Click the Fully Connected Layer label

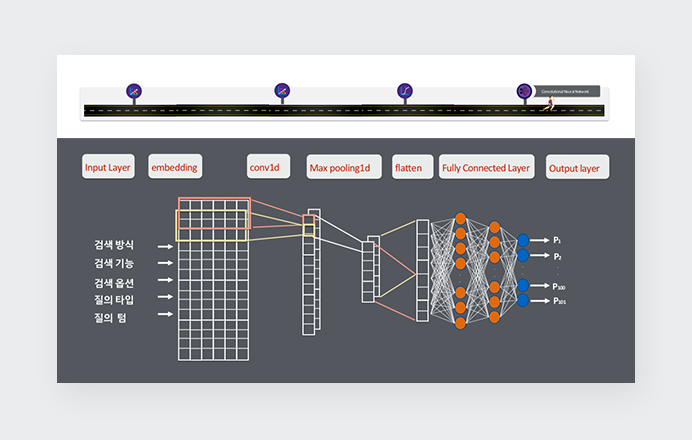click(486, 167)
